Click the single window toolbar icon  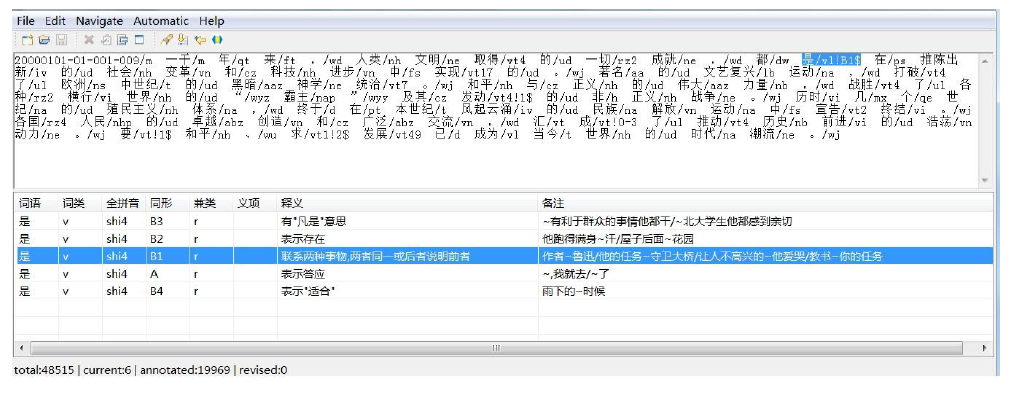coord(139,40)
